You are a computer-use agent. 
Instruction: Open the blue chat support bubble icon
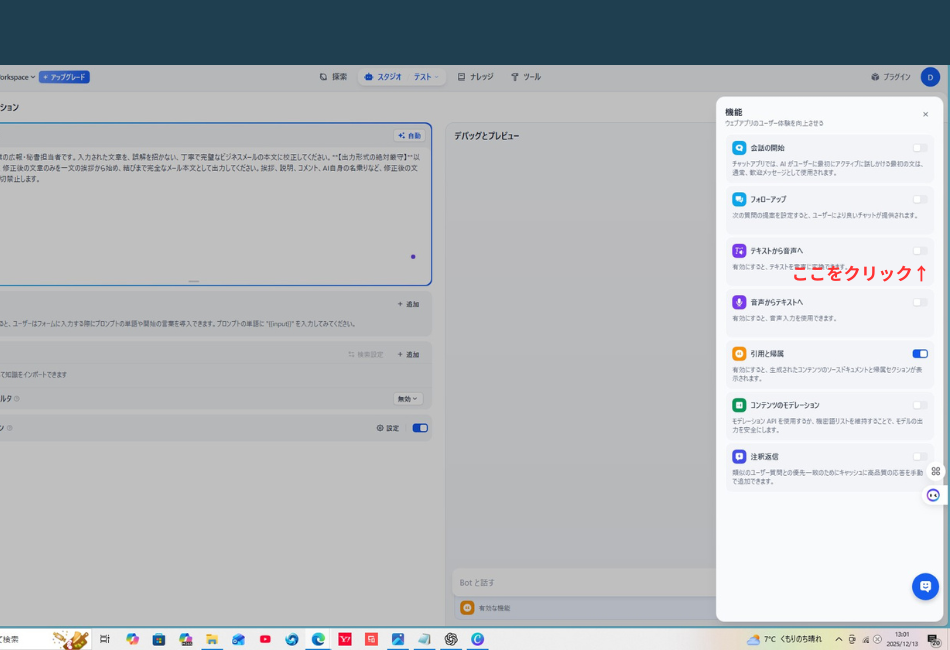pyautogui.click(x=925, y=586)
